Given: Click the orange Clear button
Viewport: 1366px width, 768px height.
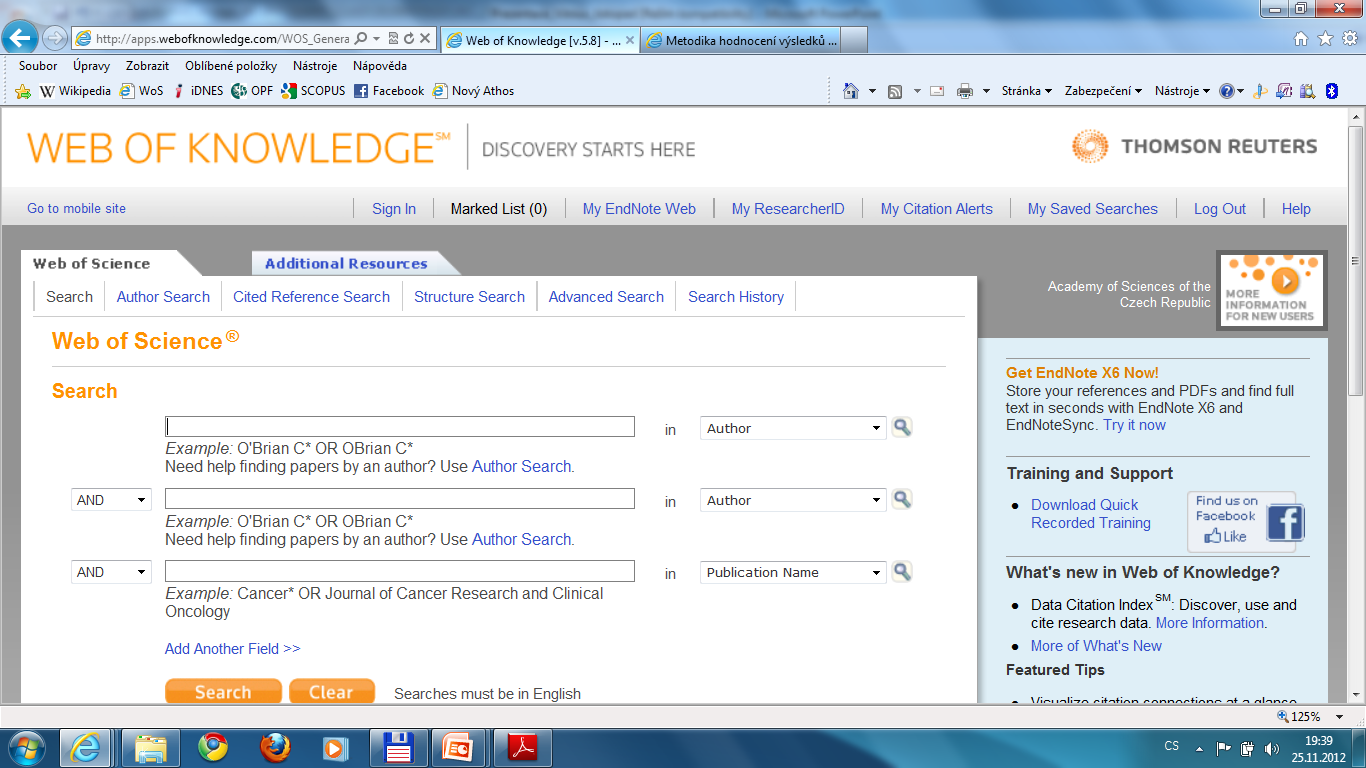Looking at the screenshot, I should tap(331, 692).
